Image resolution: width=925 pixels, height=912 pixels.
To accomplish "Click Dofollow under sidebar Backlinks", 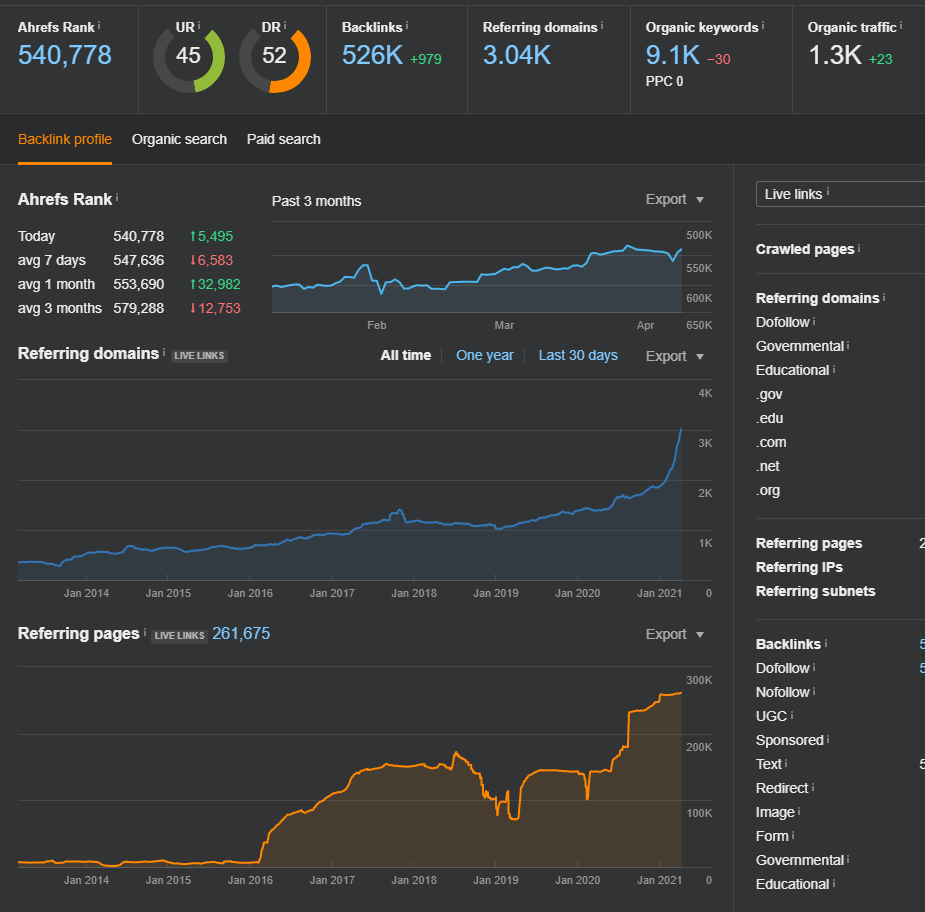I will point(782,668).
